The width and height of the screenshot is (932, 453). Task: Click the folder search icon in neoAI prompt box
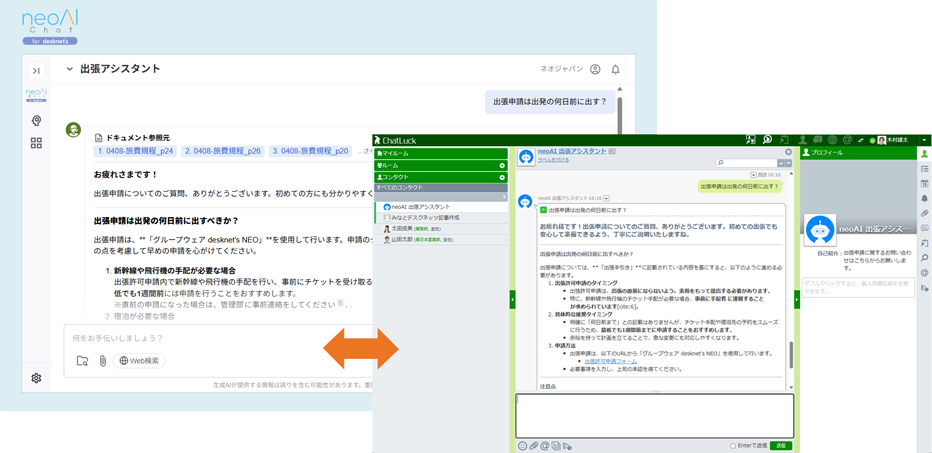tap(82, 360)
